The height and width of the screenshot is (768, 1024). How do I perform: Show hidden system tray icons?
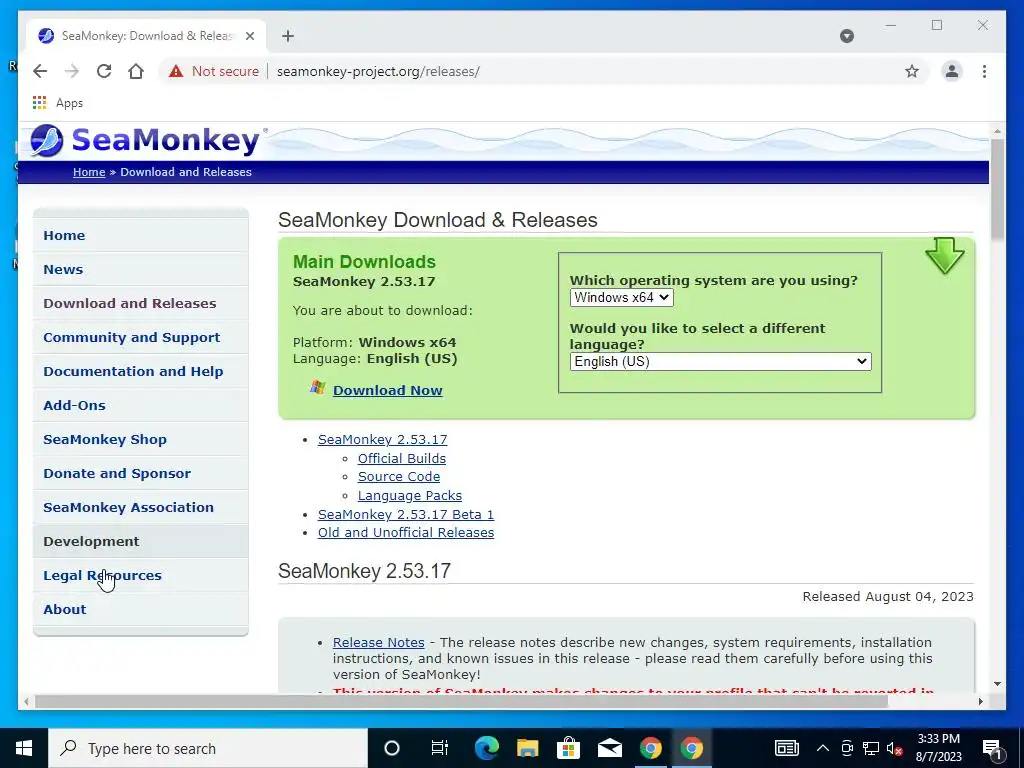click(x=823, y=748)
